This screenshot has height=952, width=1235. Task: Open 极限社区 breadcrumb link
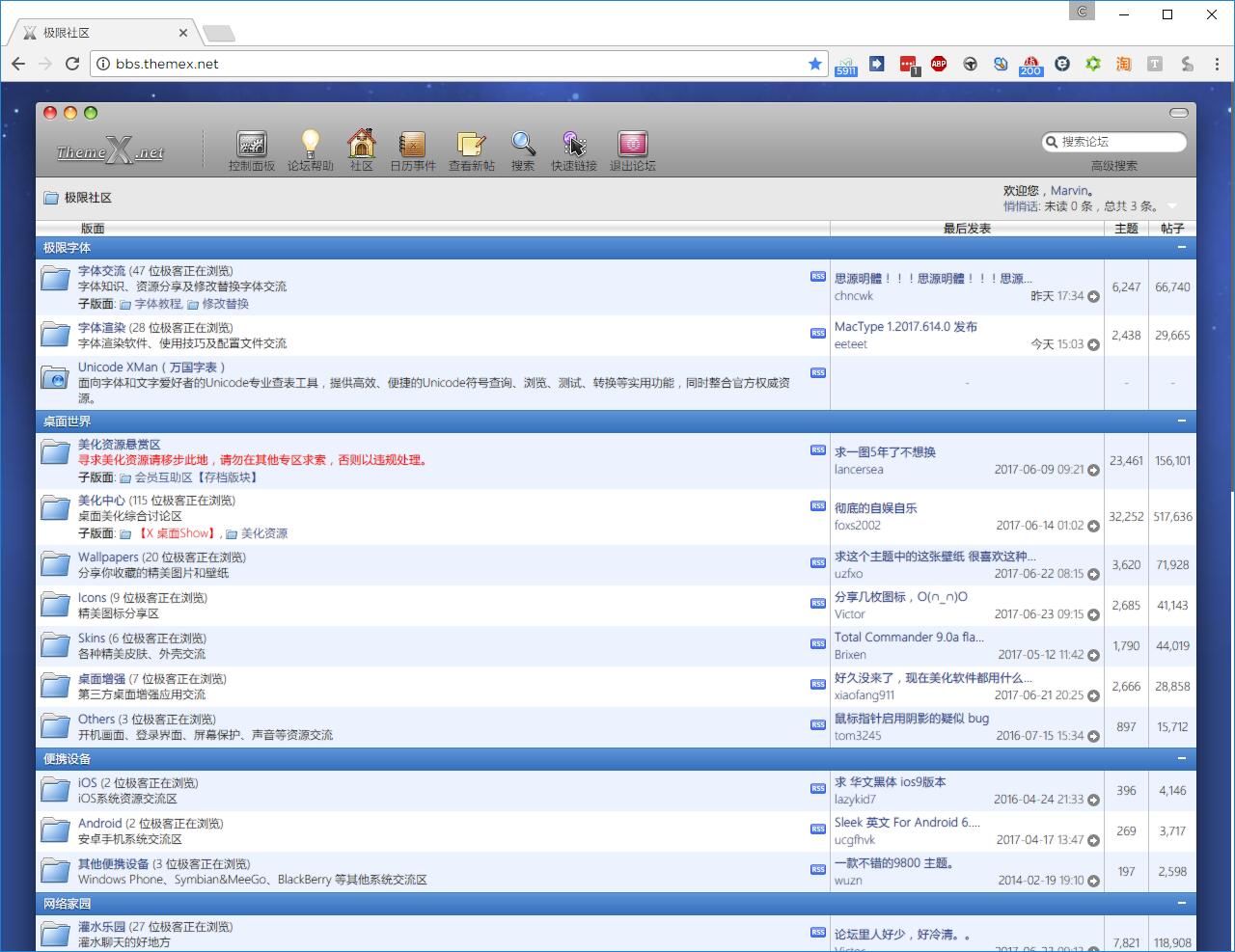88,198
